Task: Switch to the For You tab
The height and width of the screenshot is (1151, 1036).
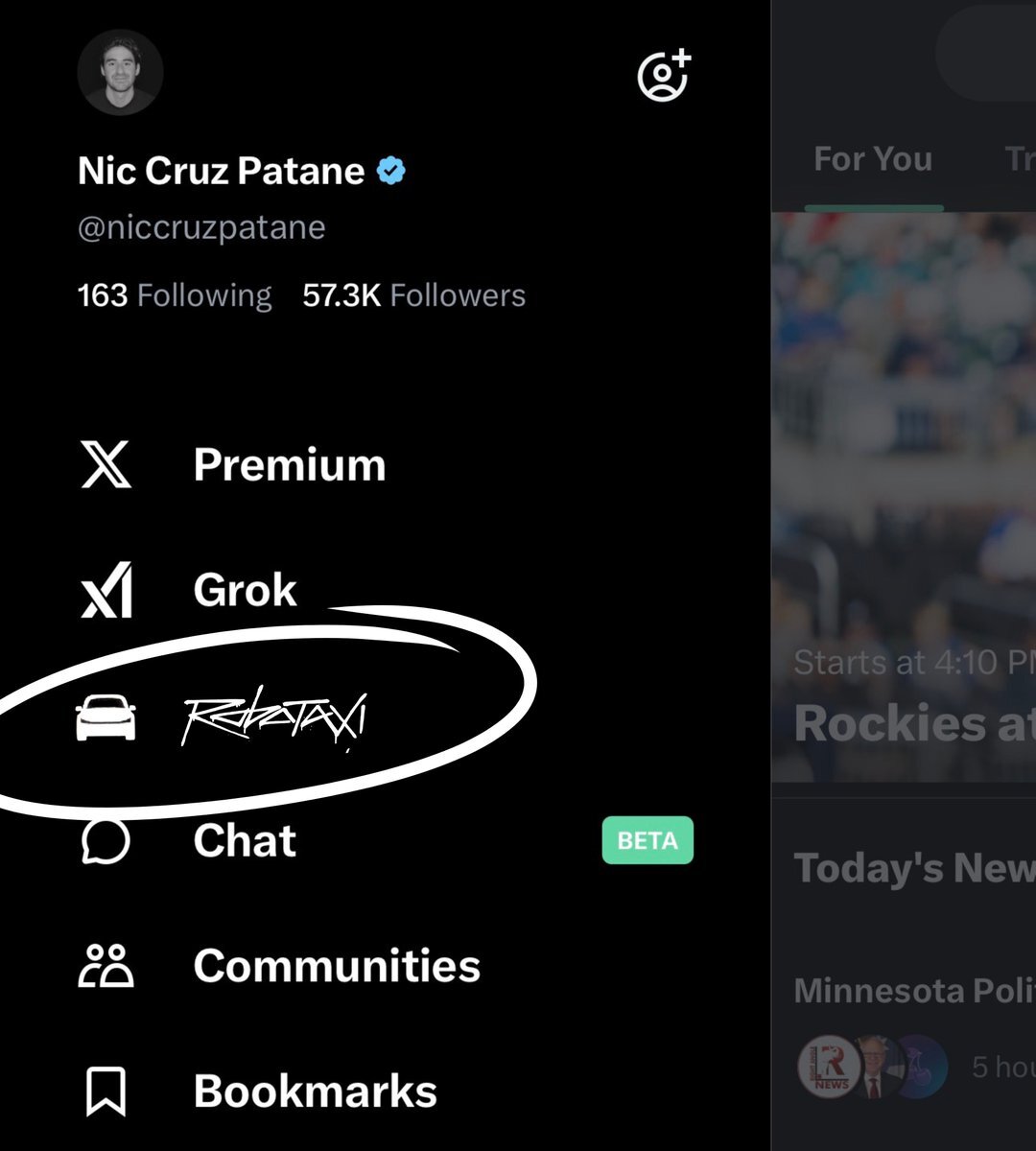Action: pyautogui.click(x=873, y=159)
